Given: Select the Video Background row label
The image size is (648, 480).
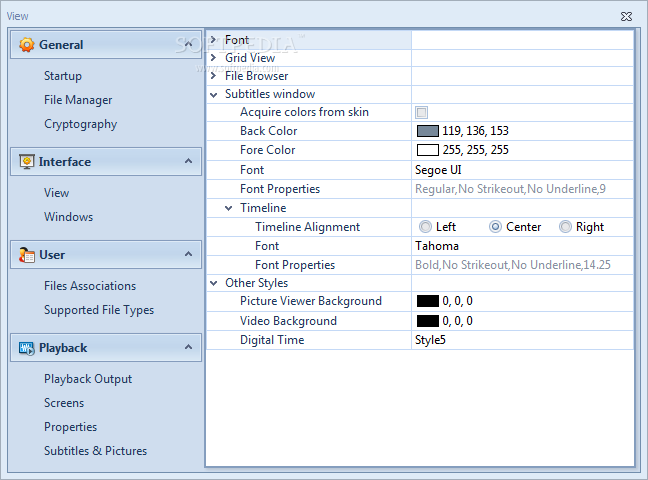Looking at the screenshot, I should click(x=288, y=321).
